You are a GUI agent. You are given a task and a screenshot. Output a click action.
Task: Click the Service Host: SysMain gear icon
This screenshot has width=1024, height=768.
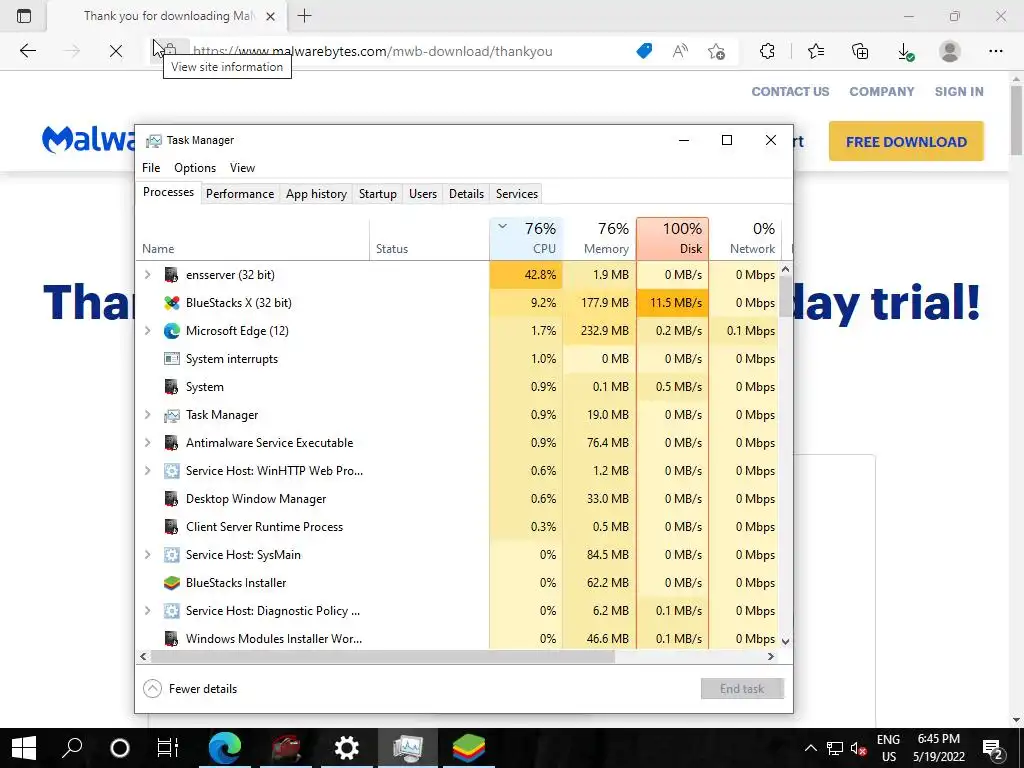tap(171, 555)
